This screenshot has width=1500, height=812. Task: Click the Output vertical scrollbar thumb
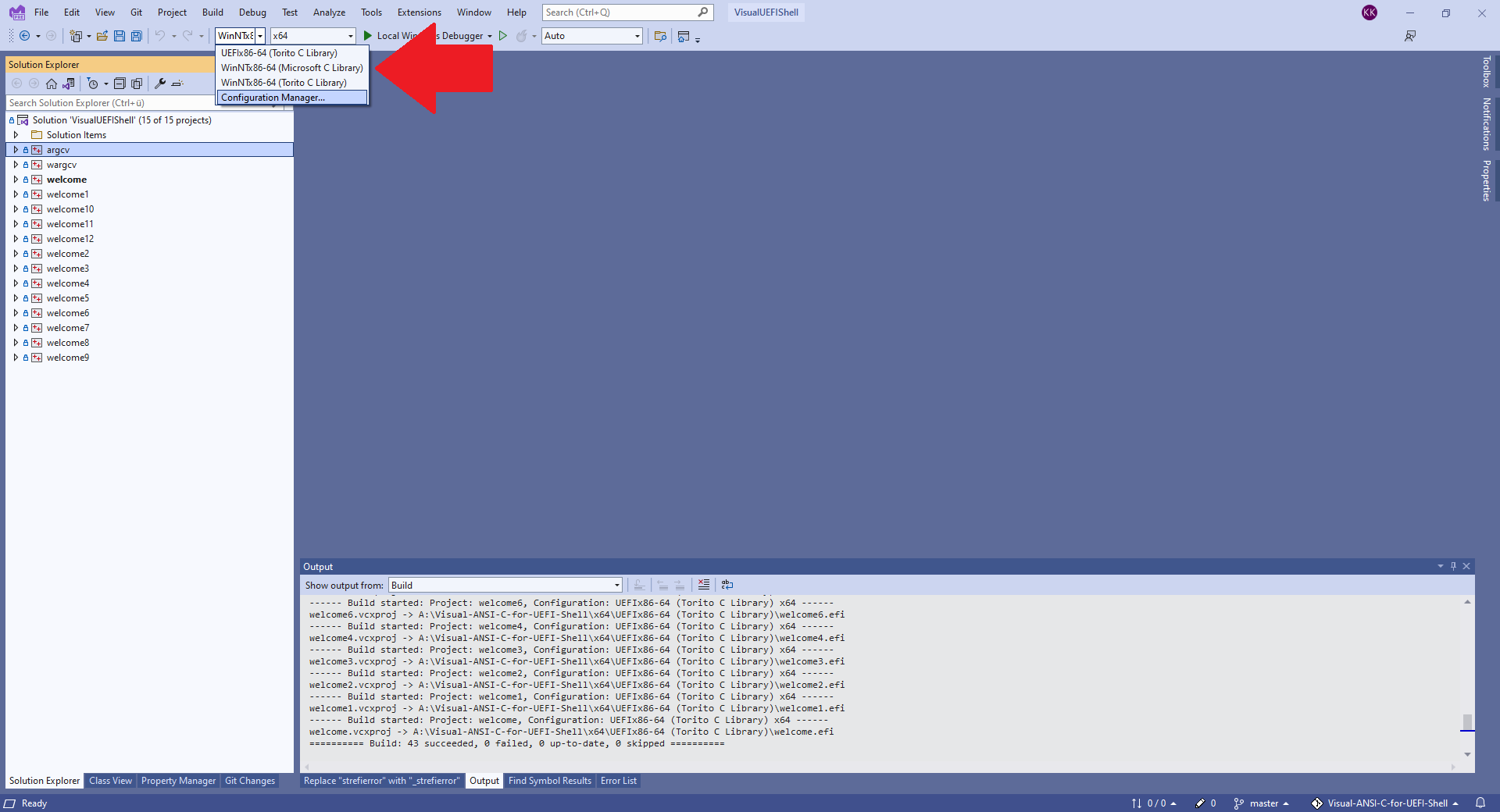coord(1467,721)
